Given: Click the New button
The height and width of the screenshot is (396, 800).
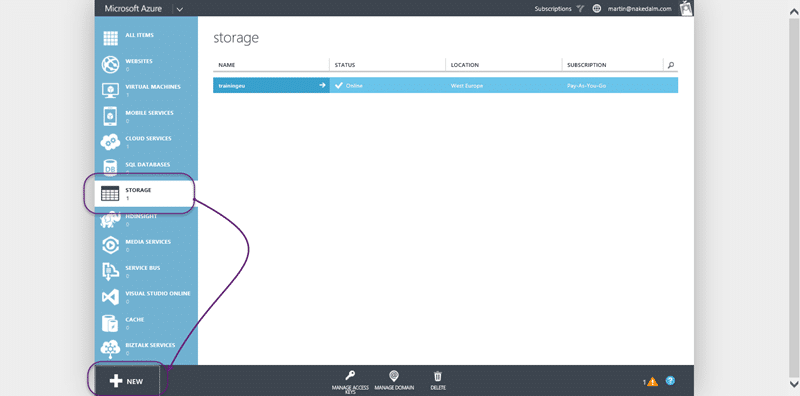Looking at the screenshot, I should click(x=127, y=381).
